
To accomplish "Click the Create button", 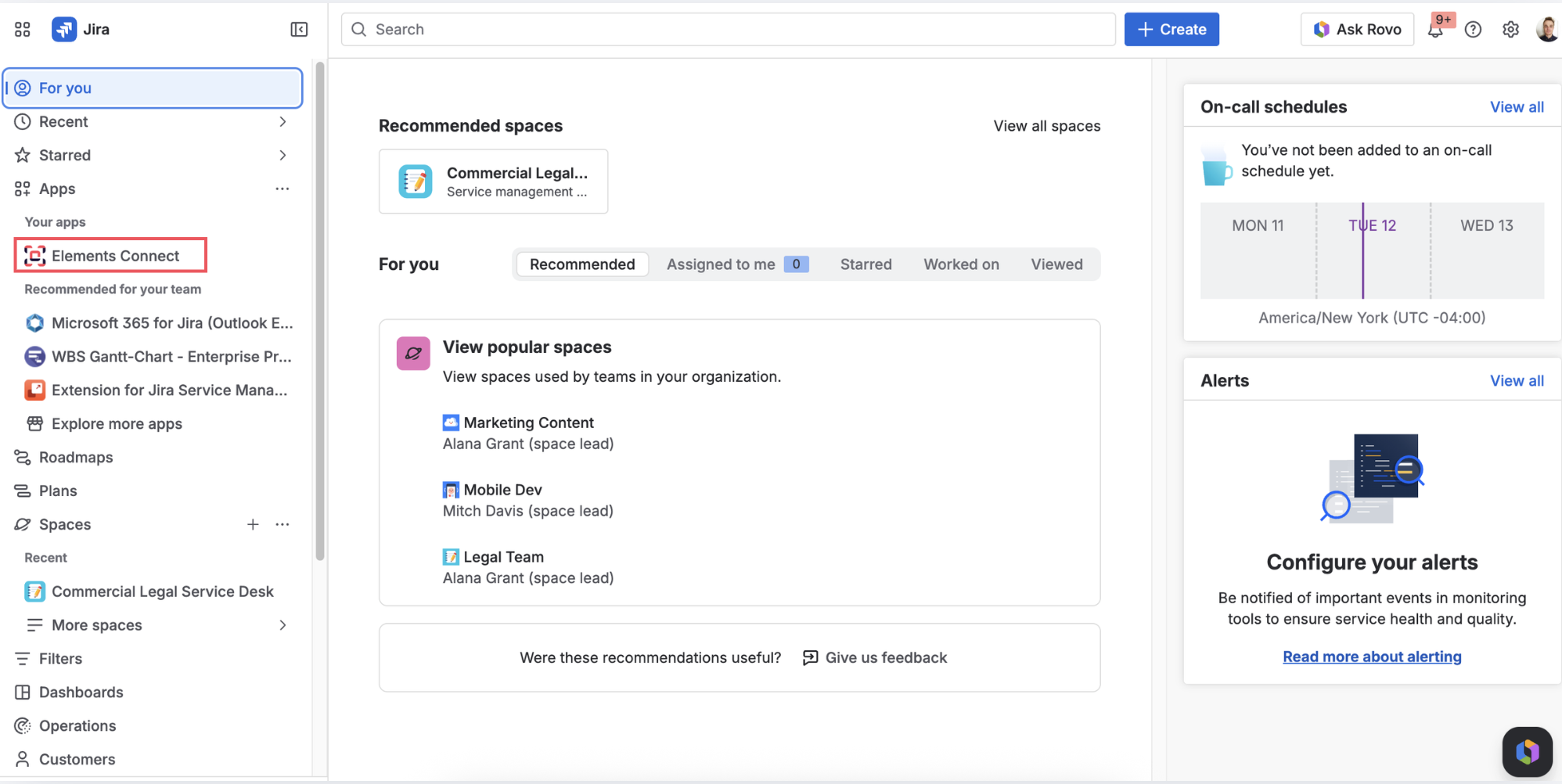I will click(x=1171, y=30).
